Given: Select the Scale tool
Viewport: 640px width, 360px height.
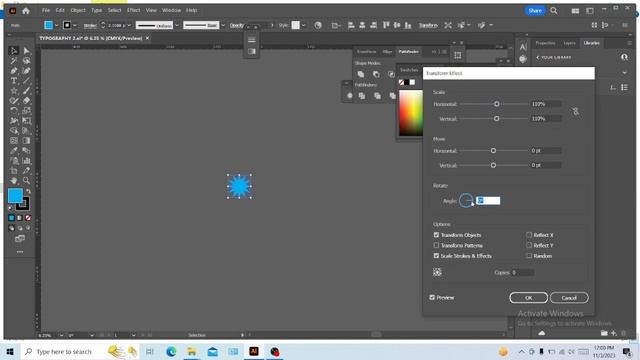Looking at the screenshot, I should (27, 111).
